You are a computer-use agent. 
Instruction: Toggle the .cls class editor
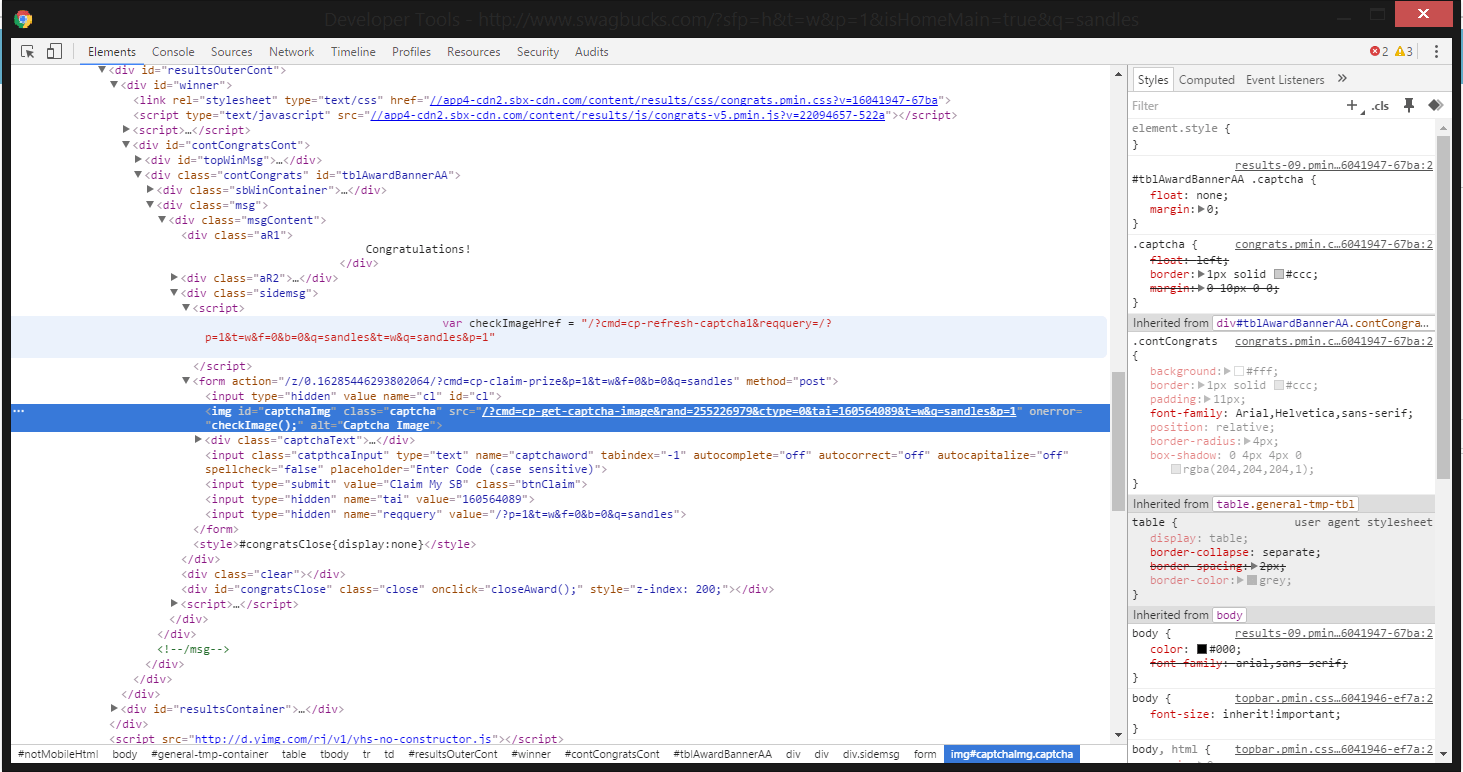(x=1380, y=106)
